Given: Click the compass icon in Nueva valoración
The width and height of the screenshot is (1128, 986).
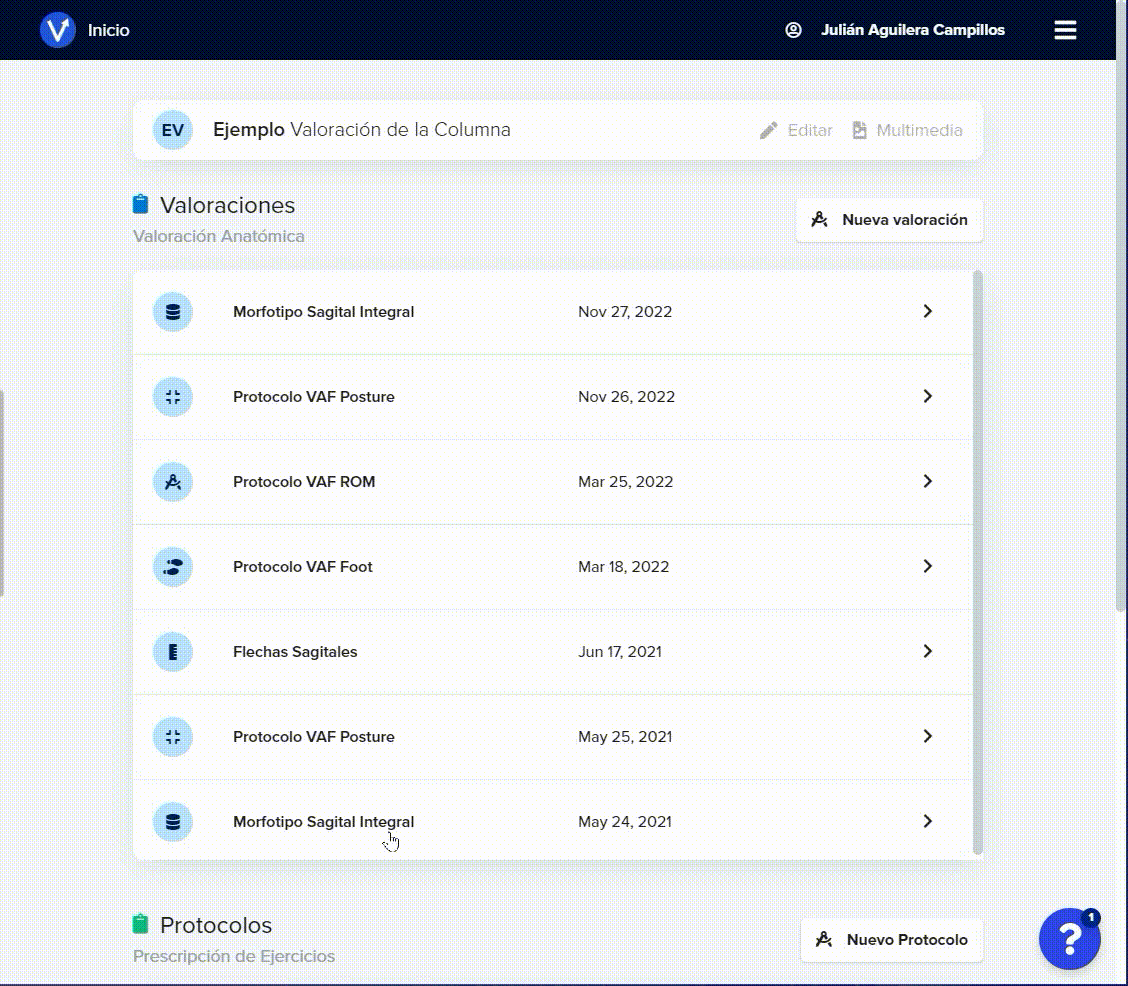Looking at the screenshot, I should point(819,220).
